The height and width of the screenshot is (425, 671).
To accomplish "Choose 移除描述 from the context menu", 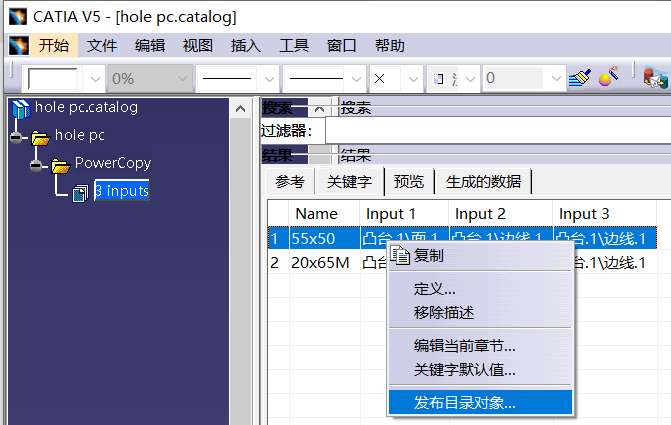I will (480, 313).
